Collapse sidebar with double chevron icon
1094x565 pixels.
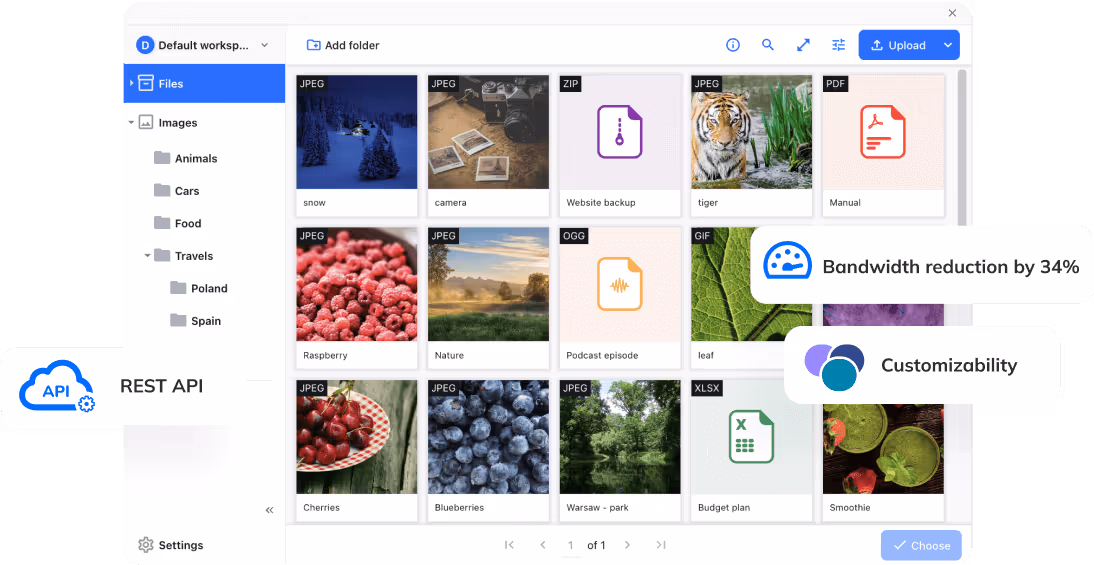click(269, 510)
